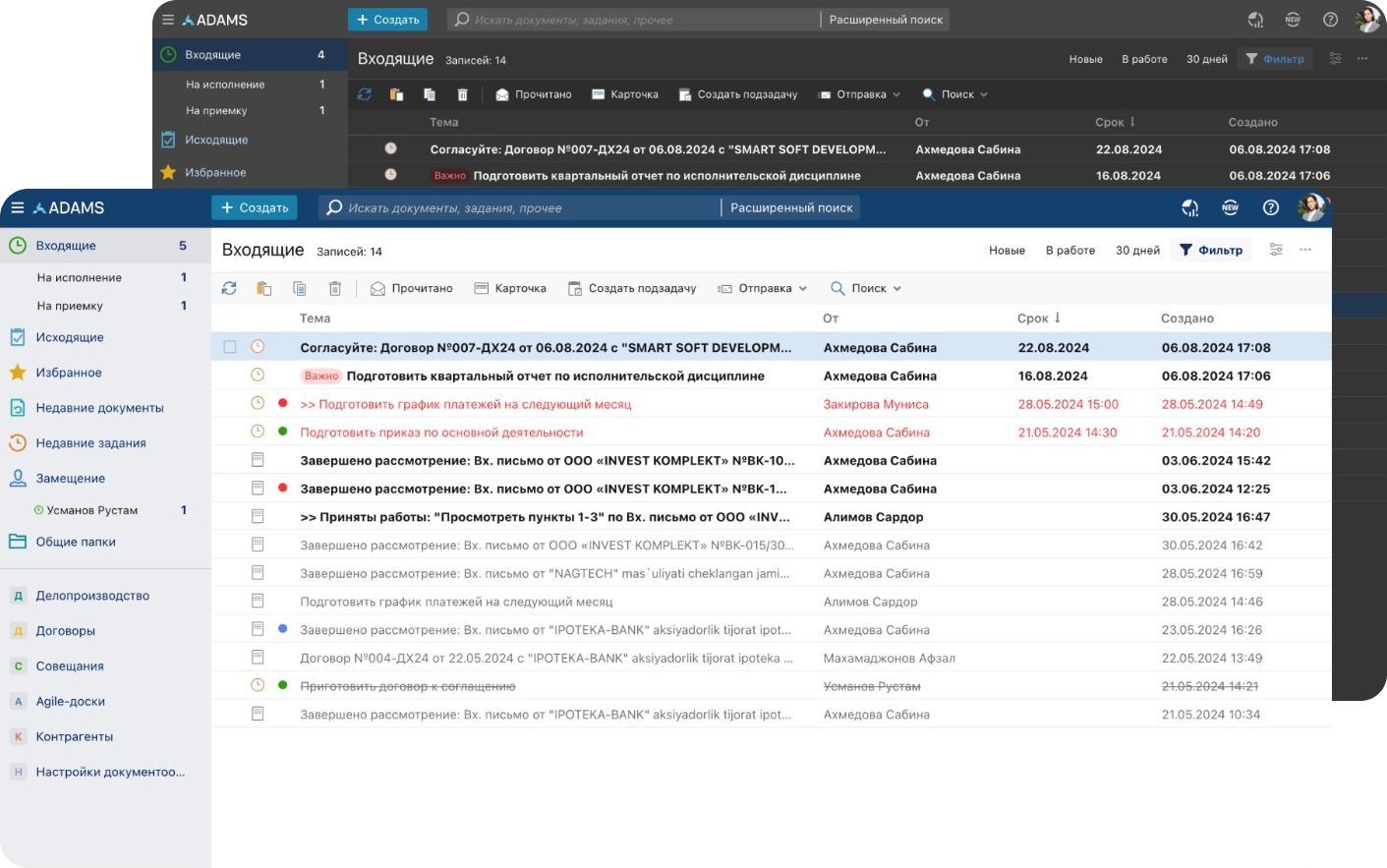Expand the Отправка dropdown in light toolbar
Image resolution: width=1387 pixels, height=868 pixels.
763,288
